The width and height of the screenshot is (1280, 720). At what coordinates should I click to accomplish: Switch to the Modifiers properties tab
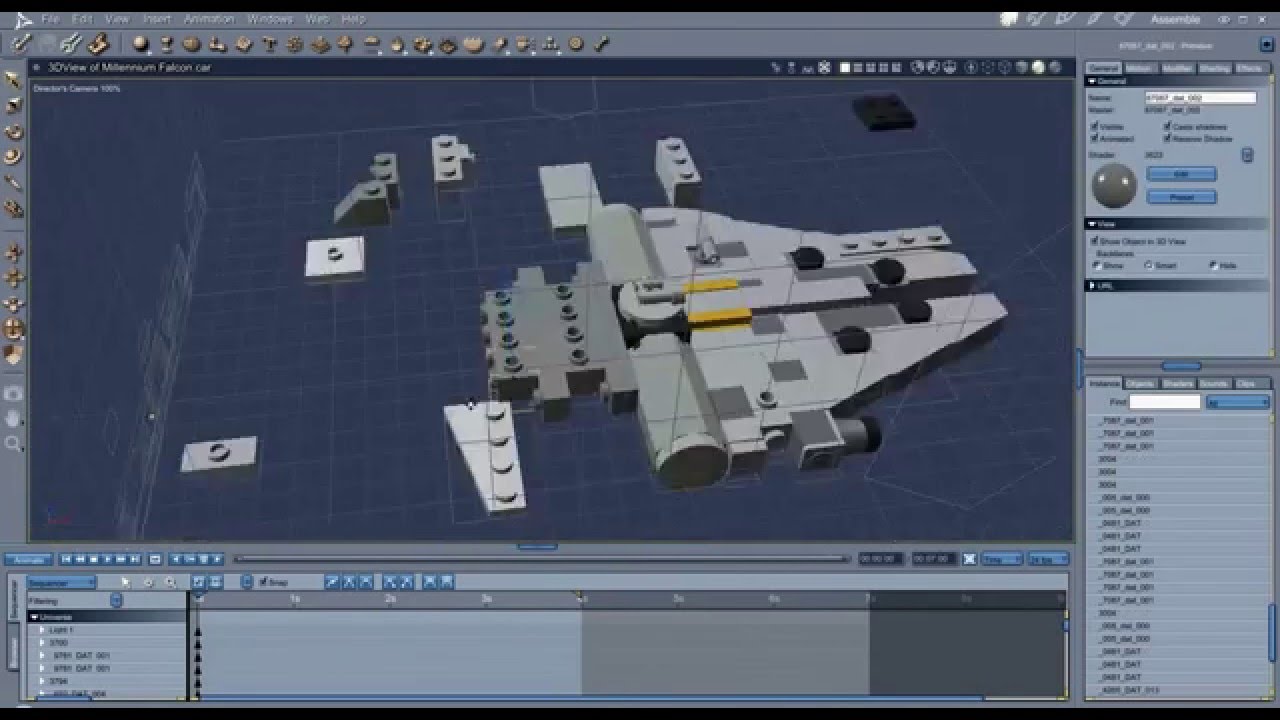coord(1177,68)
